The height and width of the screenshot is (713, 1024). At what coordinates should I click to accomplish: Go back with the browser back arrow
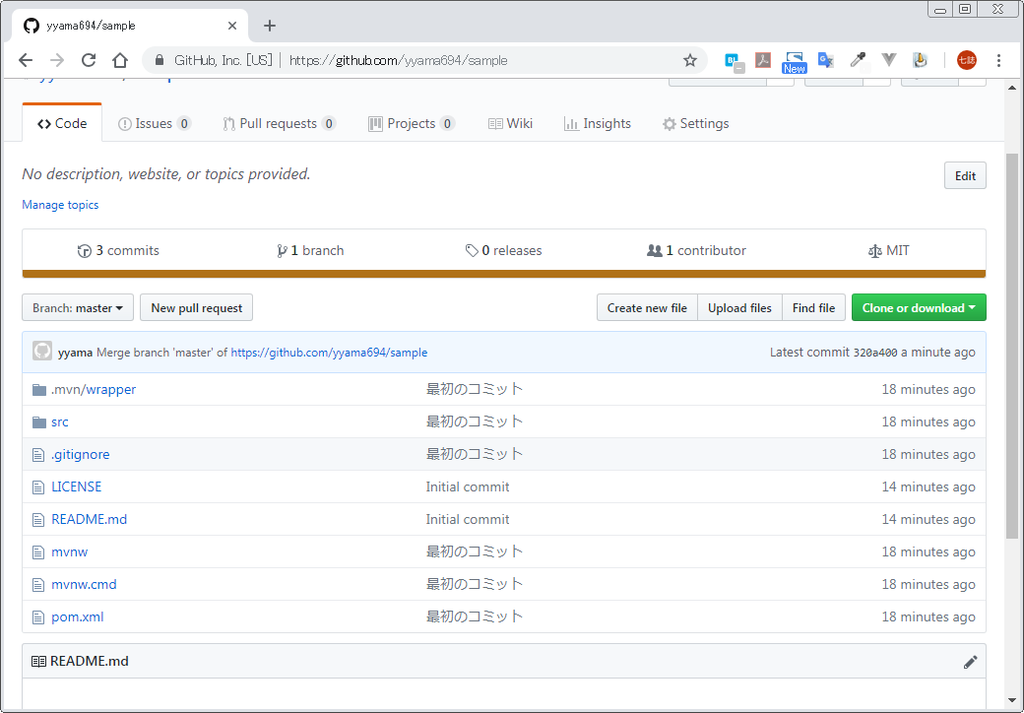click(25, 61)
